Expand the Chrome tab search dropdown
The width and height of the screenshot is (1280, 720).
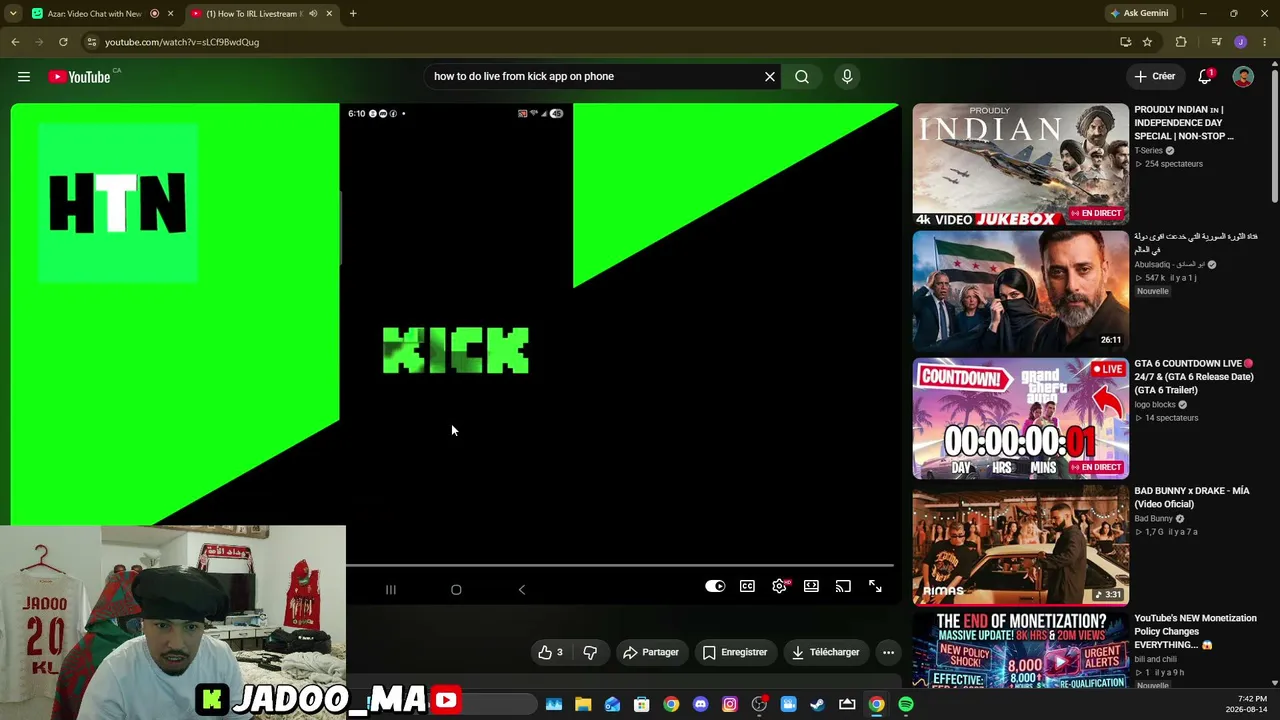(x=13, y=14)
